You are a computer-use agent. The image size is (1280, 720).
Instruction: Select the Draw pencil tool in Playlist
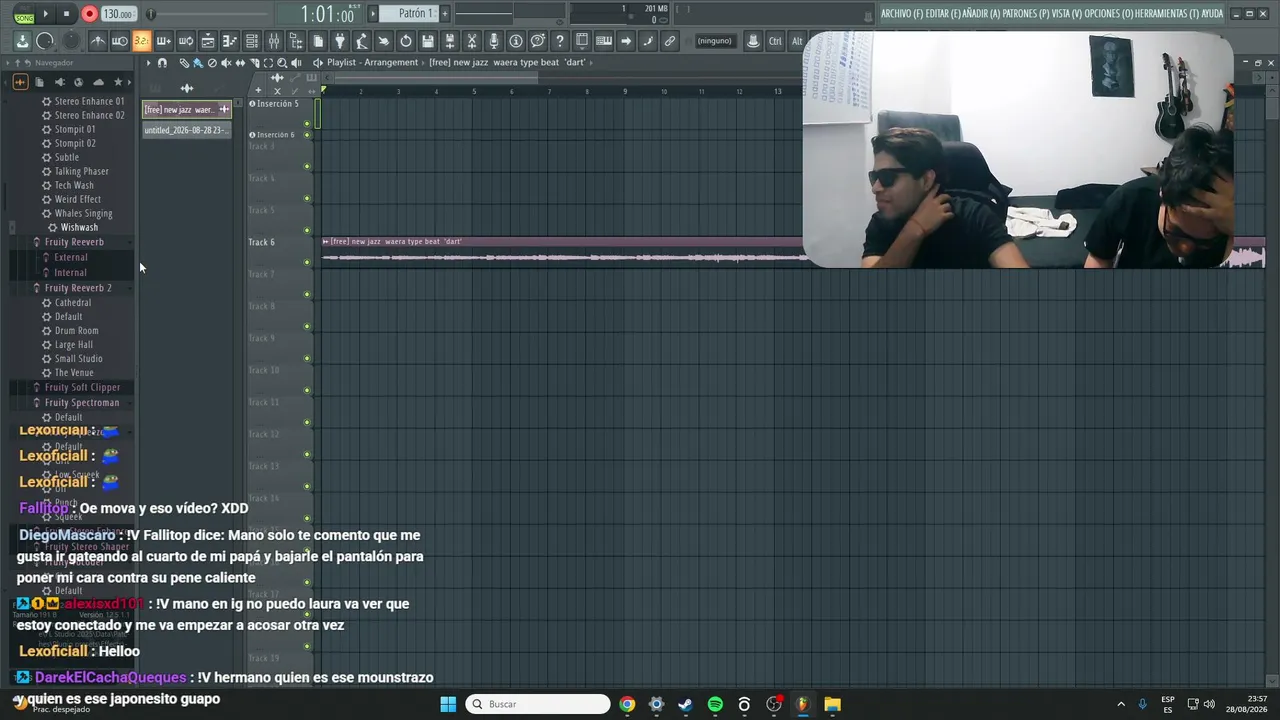click(184, 63)
